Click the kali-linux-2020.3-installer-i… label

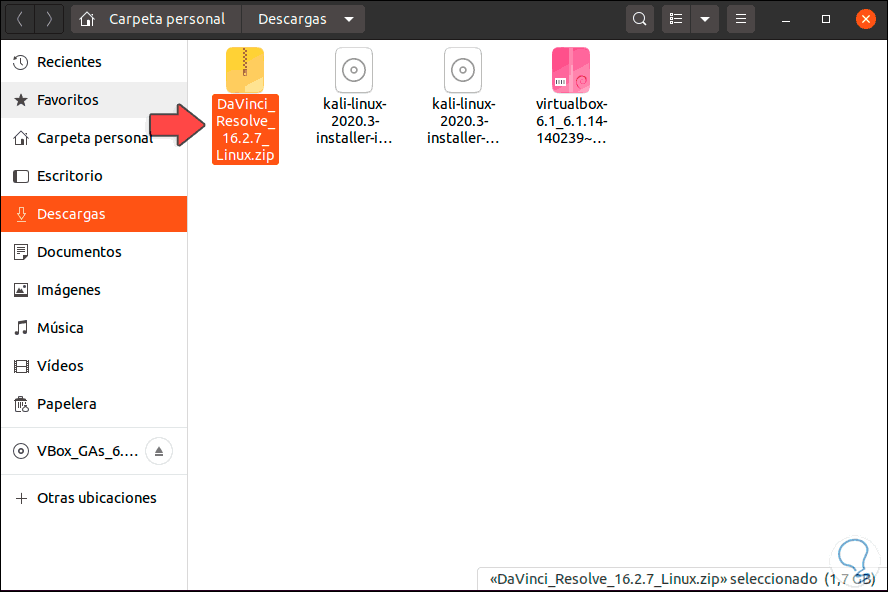coord(354,121)
